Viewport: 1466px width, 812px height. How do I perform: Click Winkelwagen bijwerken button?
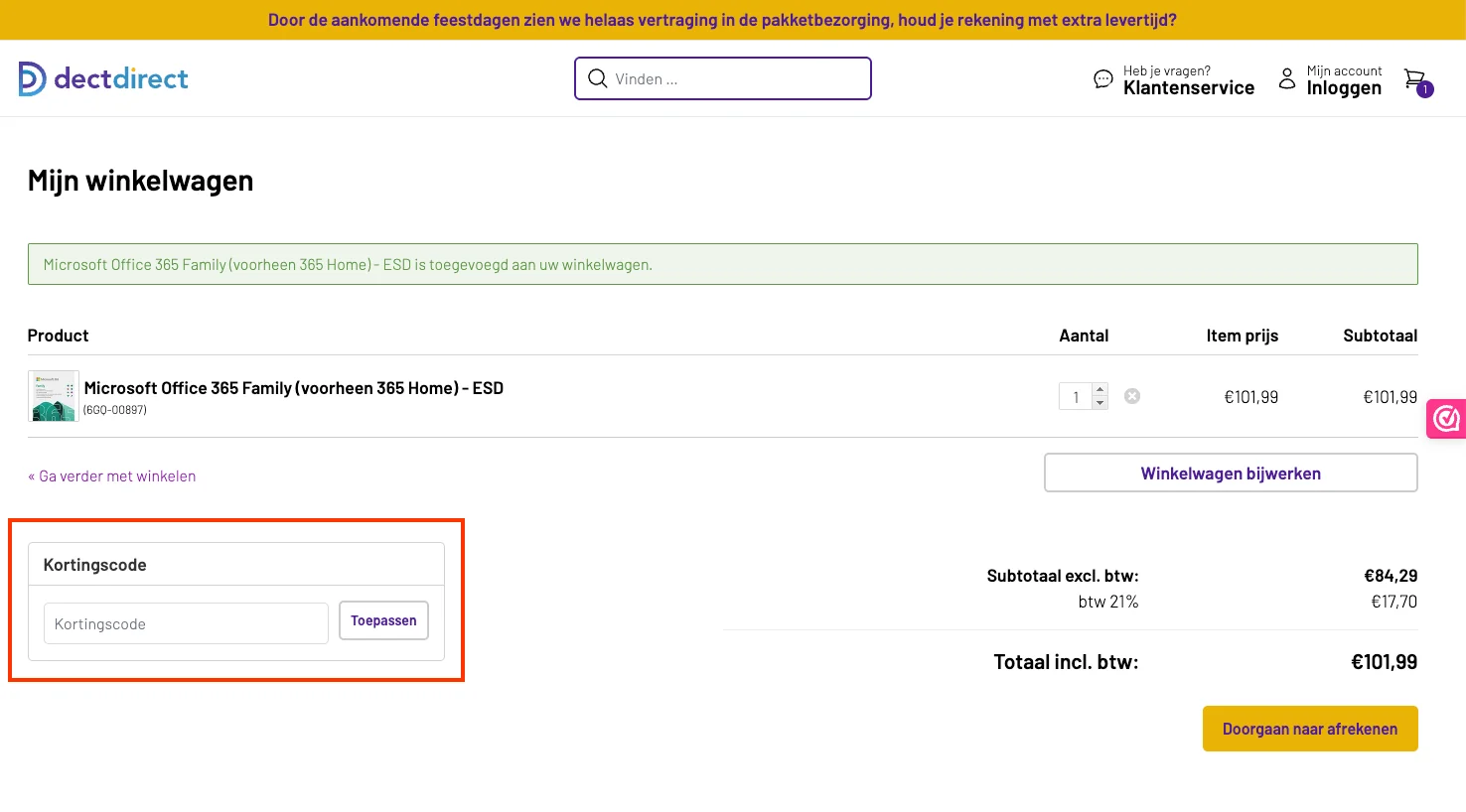click(1230, 473)
